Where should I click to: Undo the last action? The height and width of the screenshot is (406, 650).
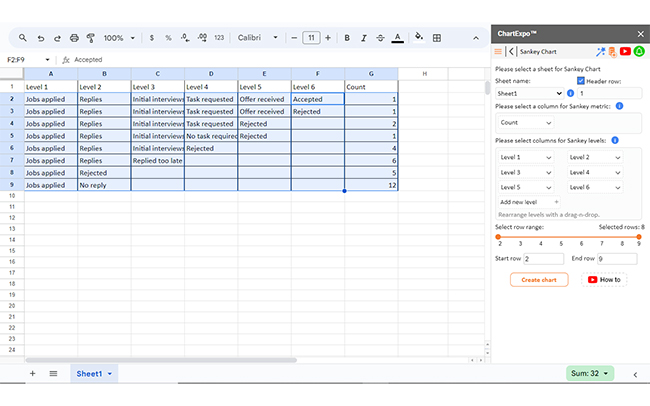point(41,38)
